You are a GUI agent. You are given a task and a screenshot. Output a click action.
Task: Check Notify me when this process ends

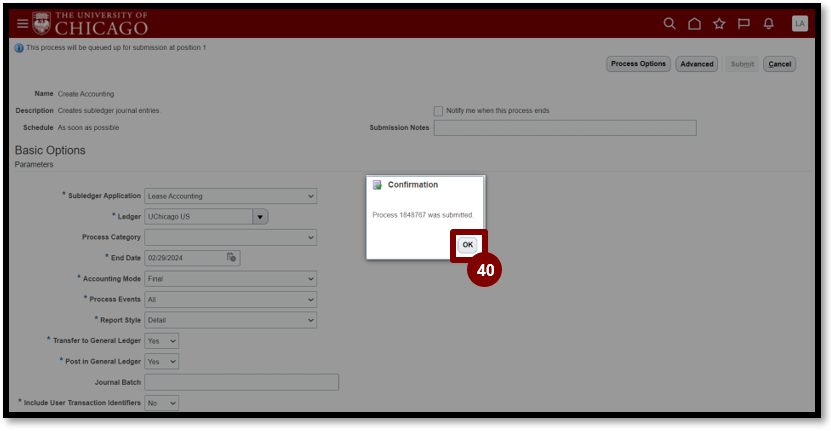438,111
